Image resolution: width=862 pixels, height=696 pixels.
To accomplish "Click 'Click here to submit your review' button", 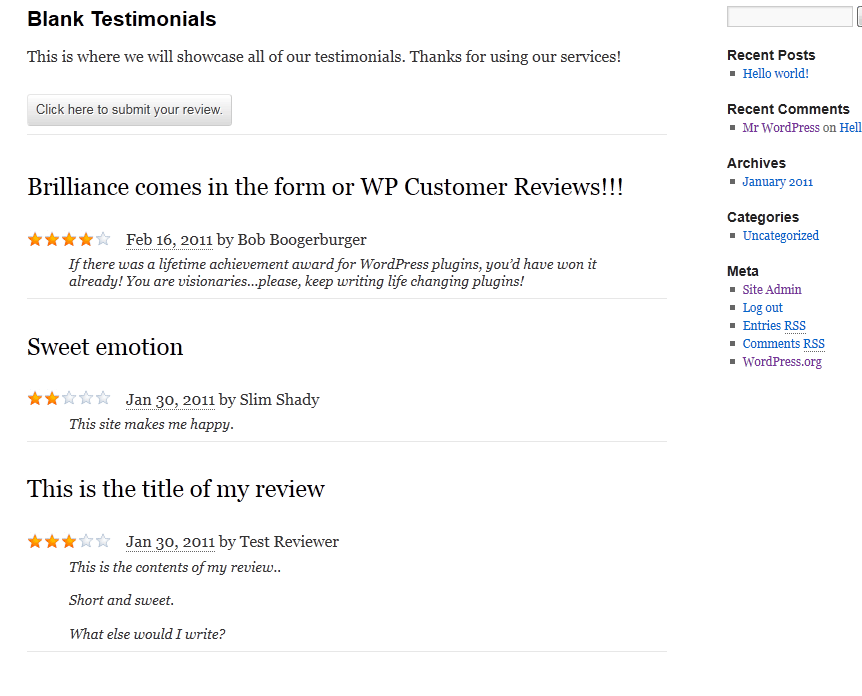I will click(x=129, y=110).
